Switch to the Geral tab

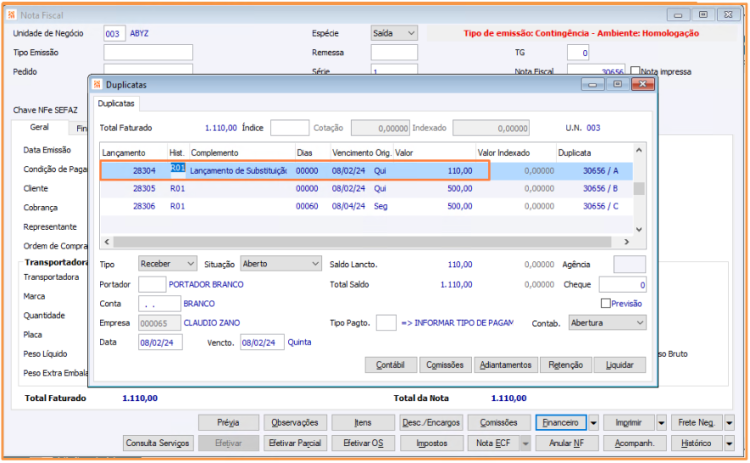[x=40, y=128]
